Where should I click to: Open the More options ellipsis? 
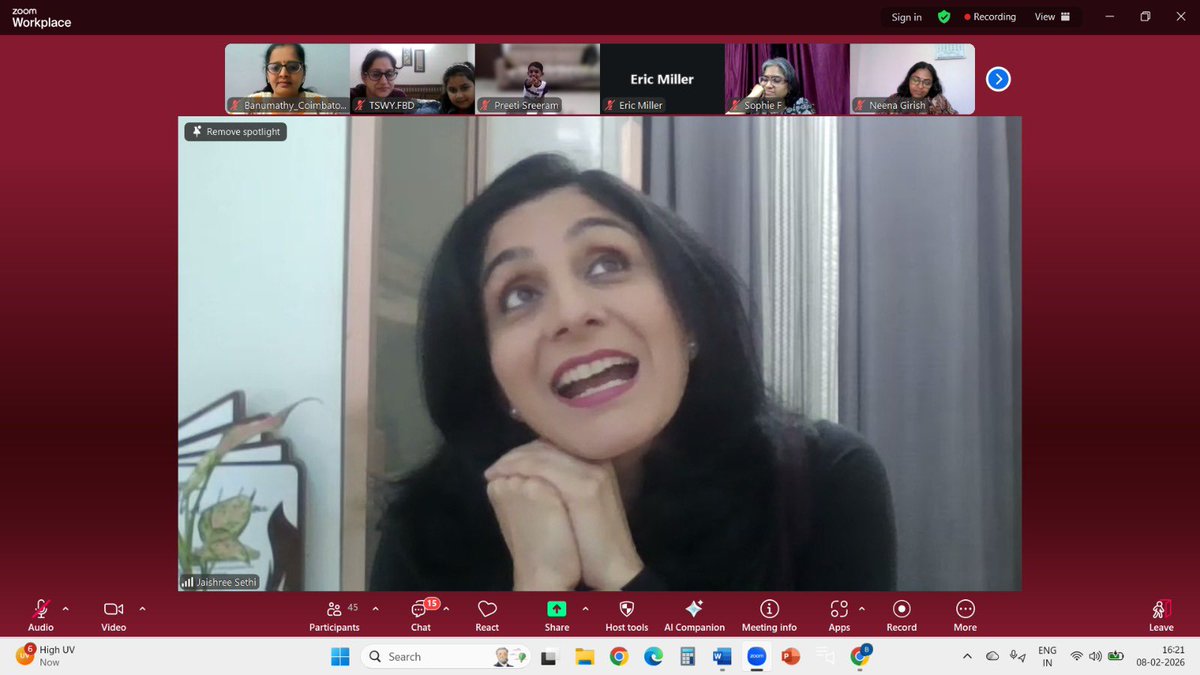click(965, 609)
